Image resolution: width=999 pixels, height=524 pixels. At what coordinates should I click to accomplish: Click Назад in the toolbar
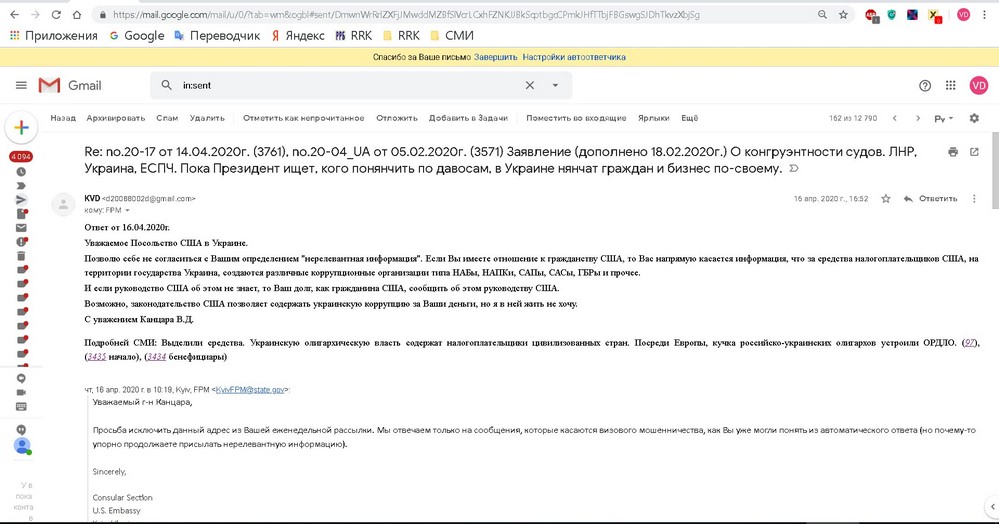click(x=63, y=118)
